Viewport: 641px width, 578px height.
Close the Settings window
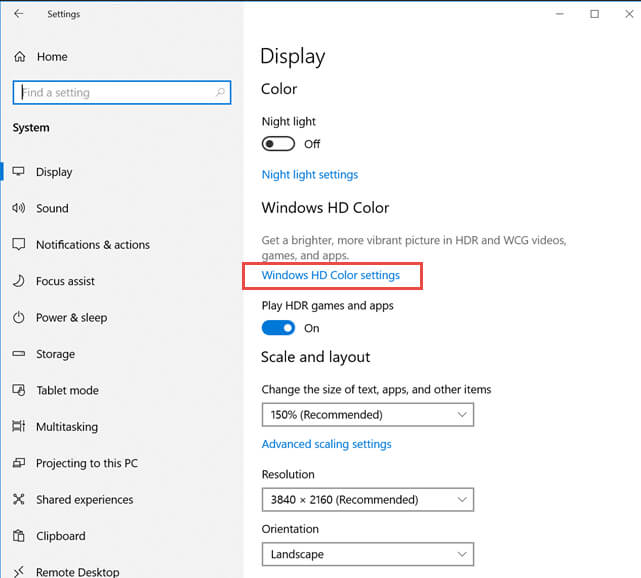pyautogui.click(x=629, y=14)
